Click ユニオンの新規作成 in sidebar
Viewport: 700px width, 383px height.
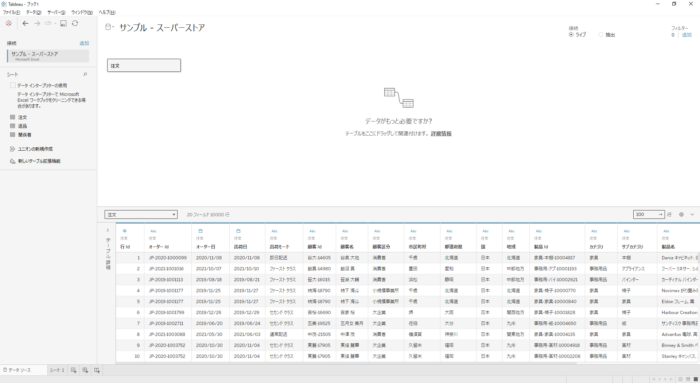35,149
